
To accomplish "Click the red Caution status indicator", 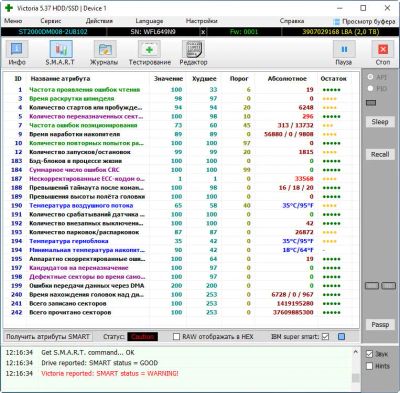I will [x=143, y=337].
